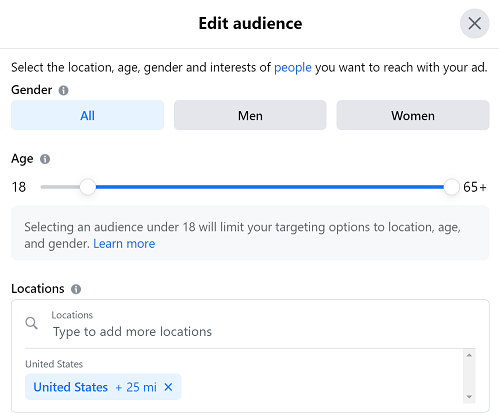Viewport: 499px width, 413px height.
Task: Open the Learn more link
Action: pos(124,244)
